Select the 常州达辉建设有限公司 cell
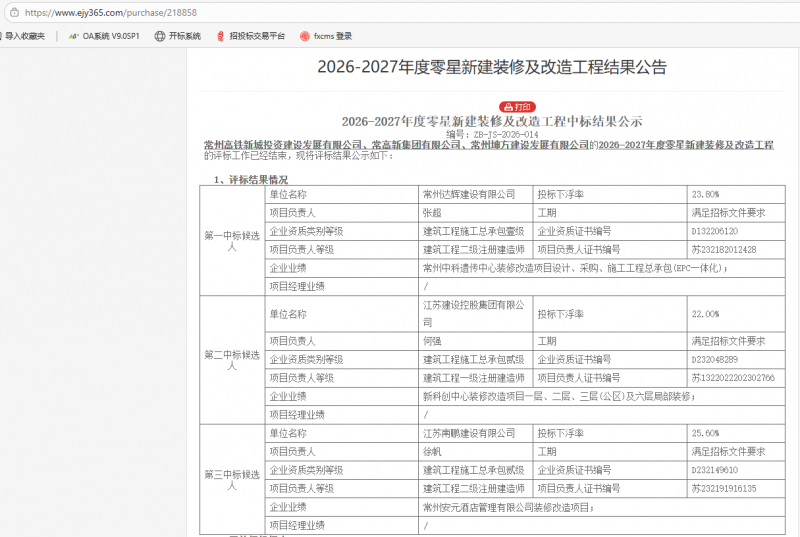The width and height of the screenshot is (800, 537). [475, 194]
